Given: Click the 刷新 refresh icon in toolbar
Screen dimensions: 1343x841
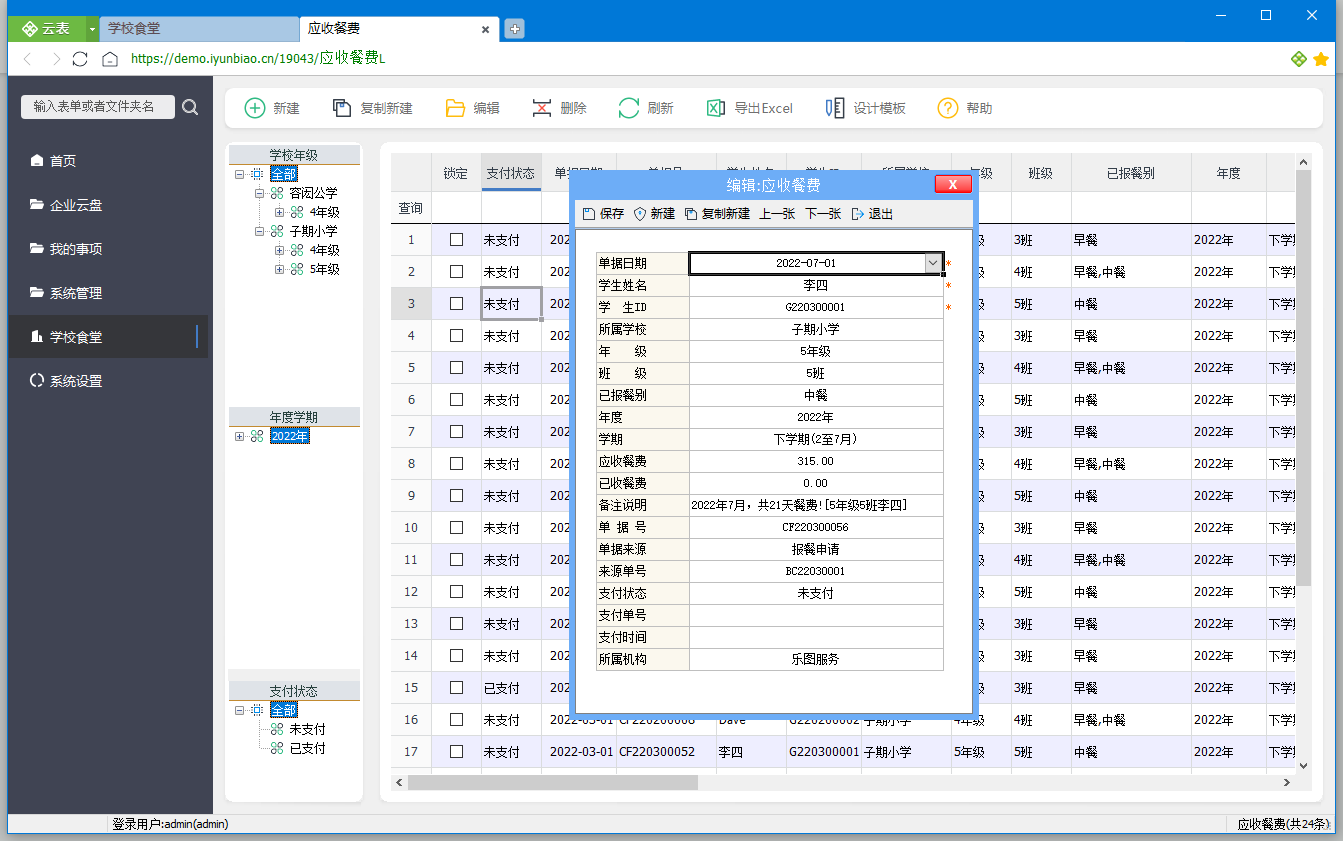Looking at the screenshot, I should [629, 108].
